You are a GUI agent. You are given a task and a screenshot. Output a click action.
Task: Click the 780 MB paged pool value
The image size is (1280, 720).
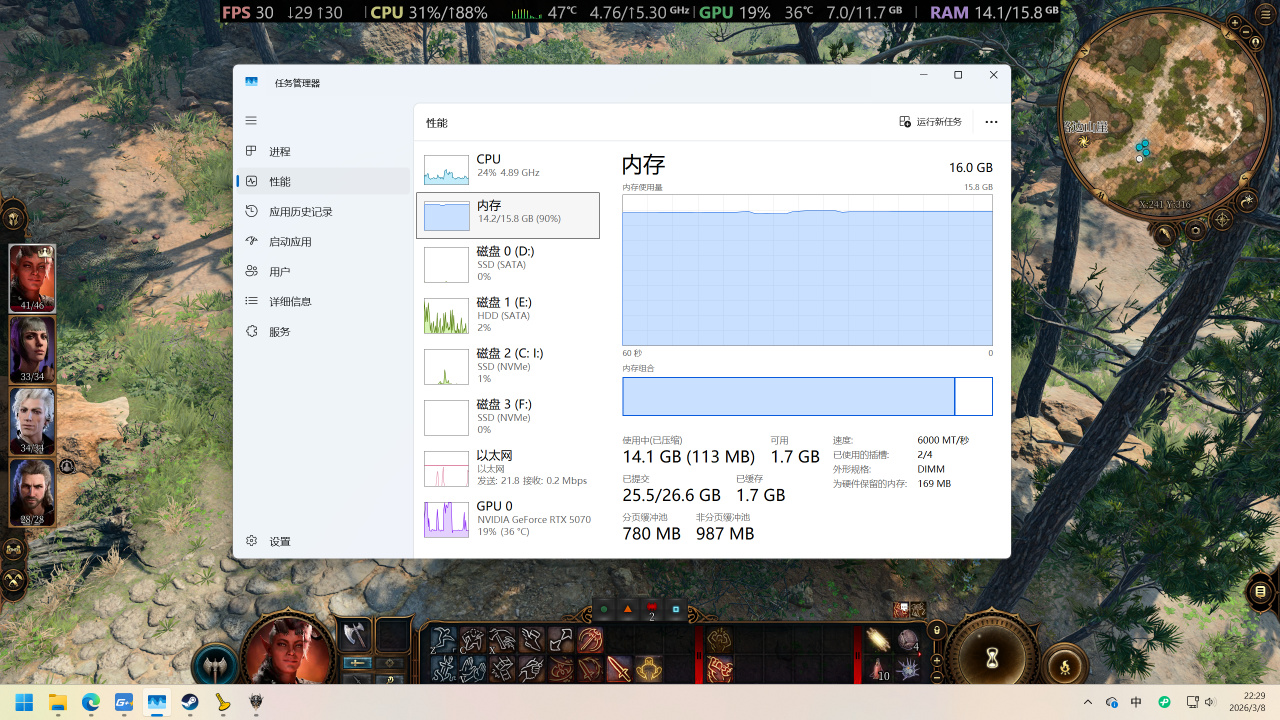click(651, 534)
